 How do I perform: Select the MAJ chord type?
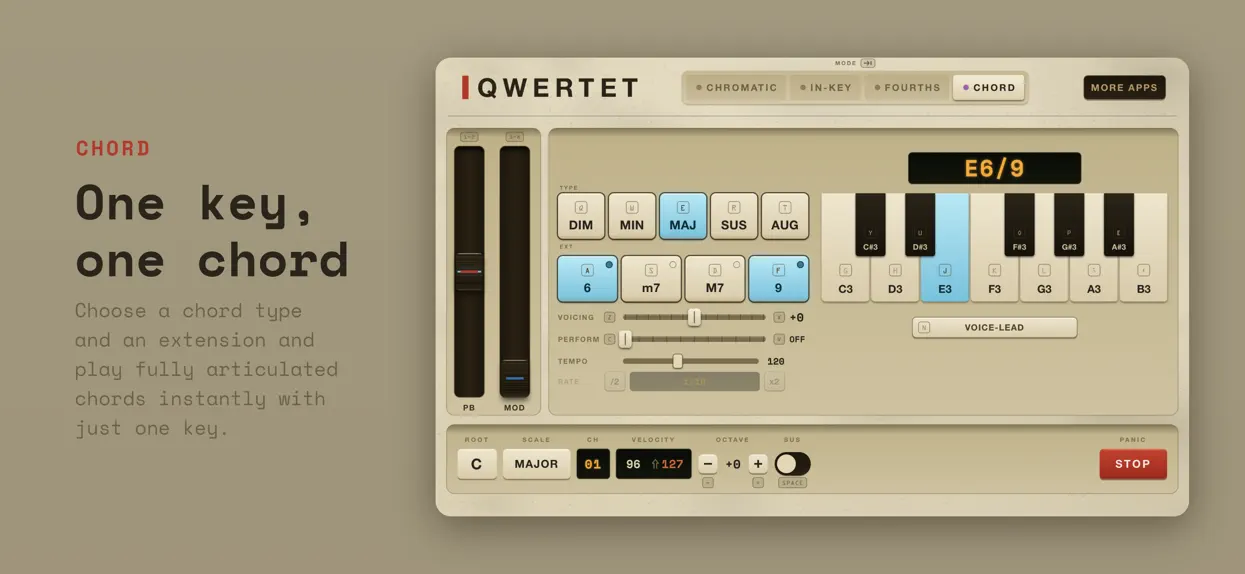[x=683, y=216]
